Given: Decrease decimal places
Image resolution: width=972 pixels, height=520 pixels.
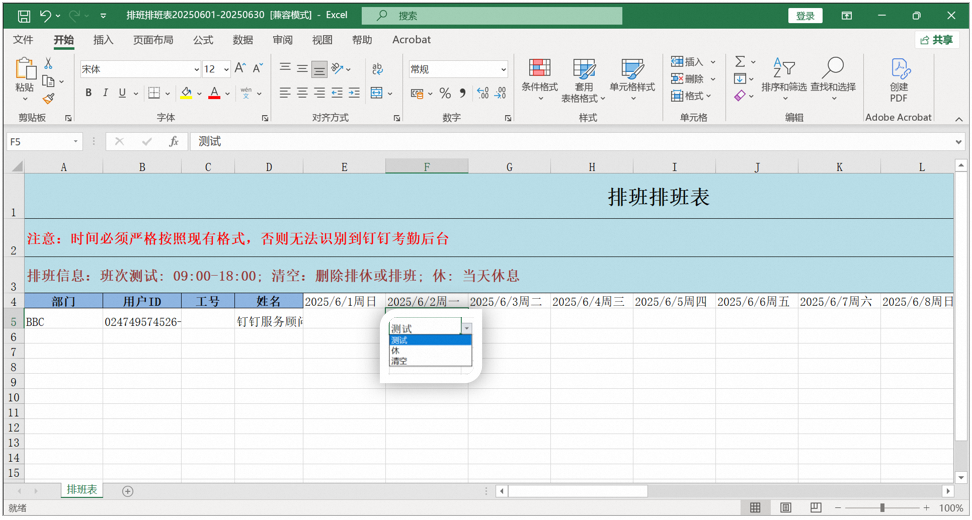Looking at the screenshot, I should tap(500, 93).
